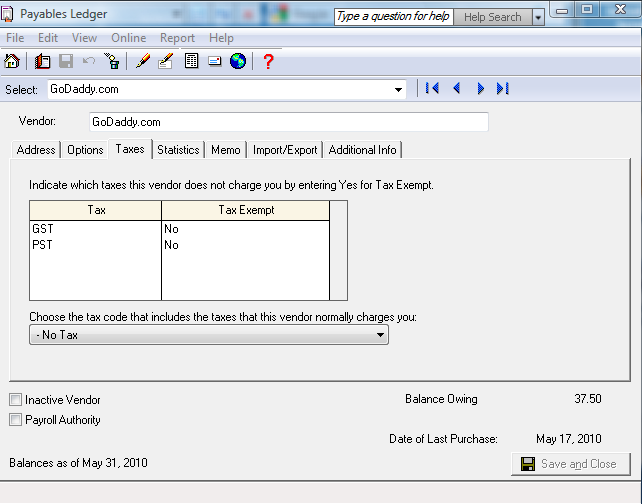
Task: Click the GST tax row
Action: click(179, 229)
